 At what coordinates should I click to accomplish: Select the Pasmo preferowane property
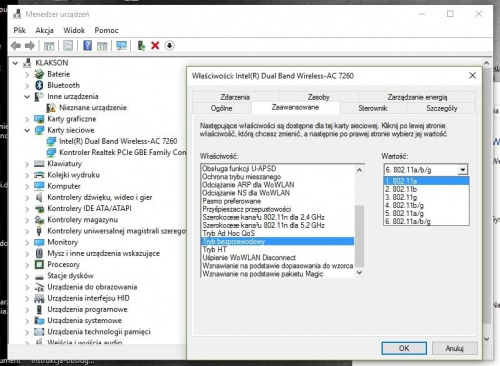tap(277, 201)
